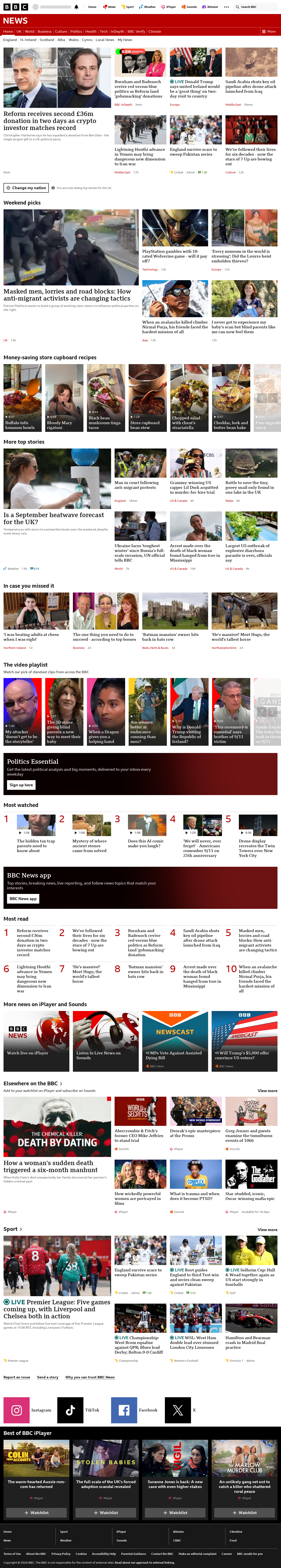
Task: Select the BBC Verify tab in the News bar
Action: click(x=136, y=31)
